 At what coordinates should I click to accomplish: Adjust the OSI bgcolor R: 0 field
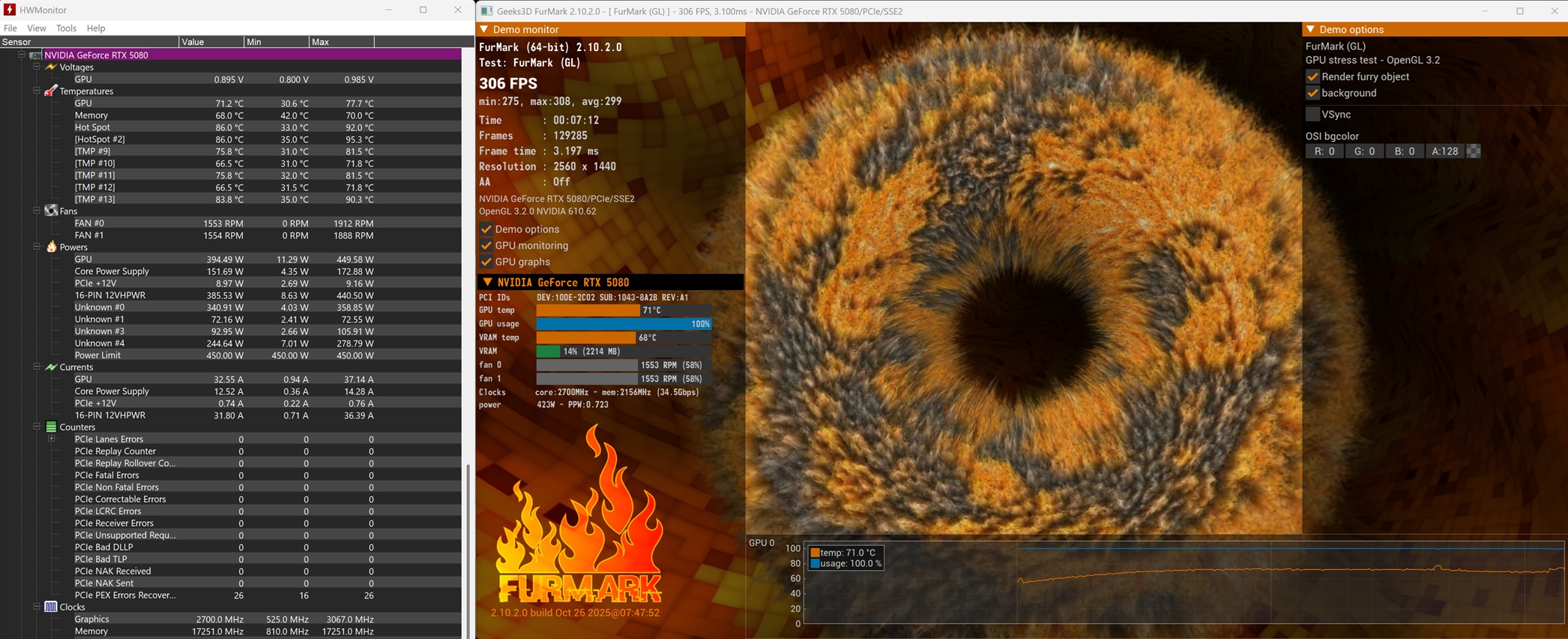tap(1324, 151)
